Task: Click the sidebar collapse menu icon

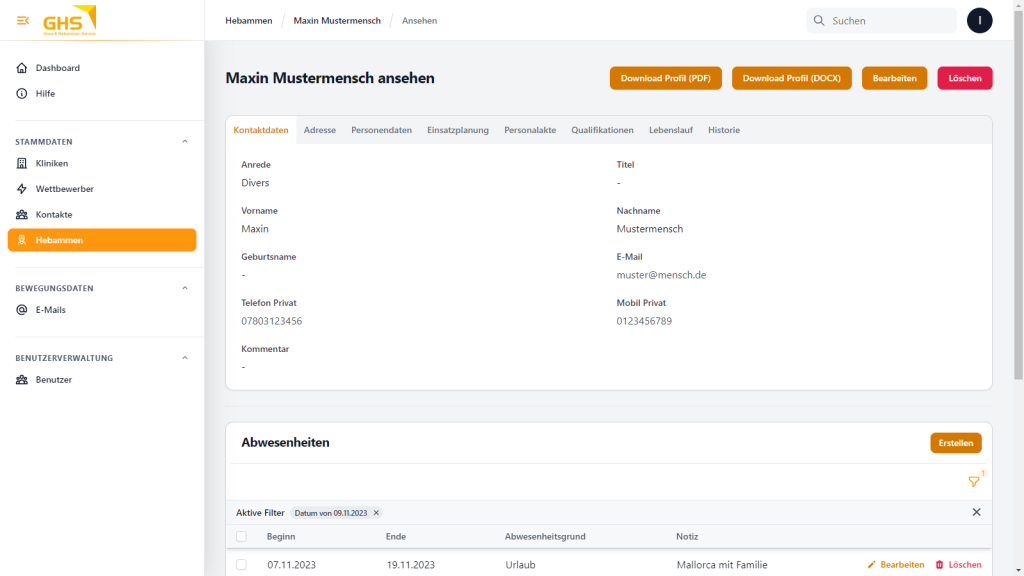Action: tap(23, 20)
